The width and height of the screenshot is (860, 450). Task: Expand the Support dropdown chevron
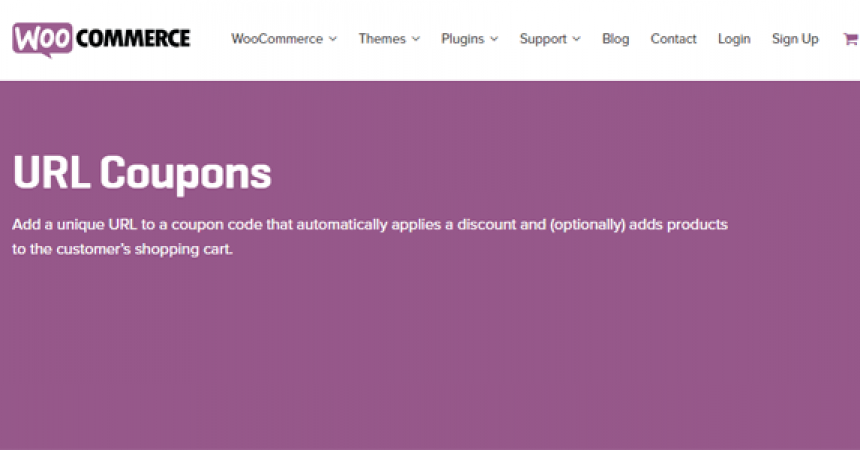(x=576, y=40)
